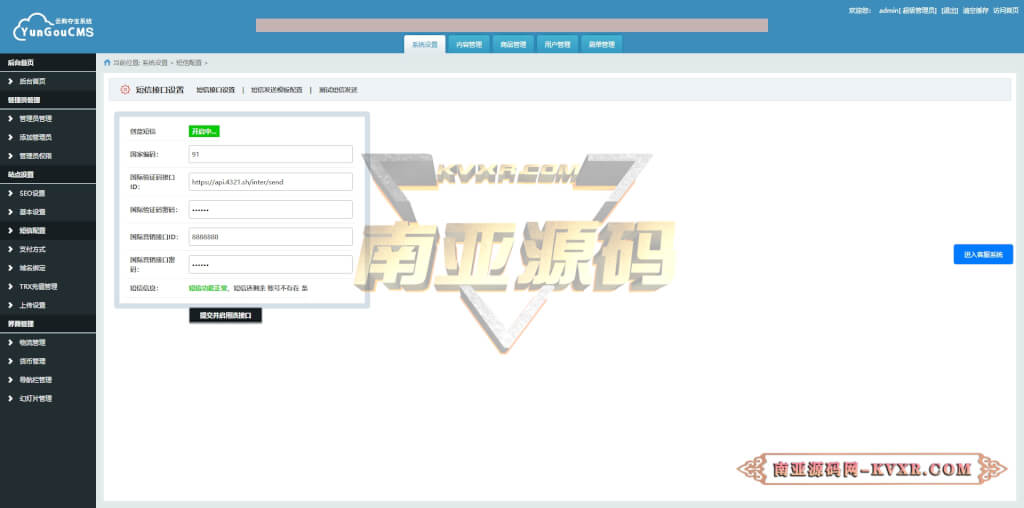Screen dimensions: 1024x508
Task: Click the YunGouCMS cloud logo
Action: (54, 27)
